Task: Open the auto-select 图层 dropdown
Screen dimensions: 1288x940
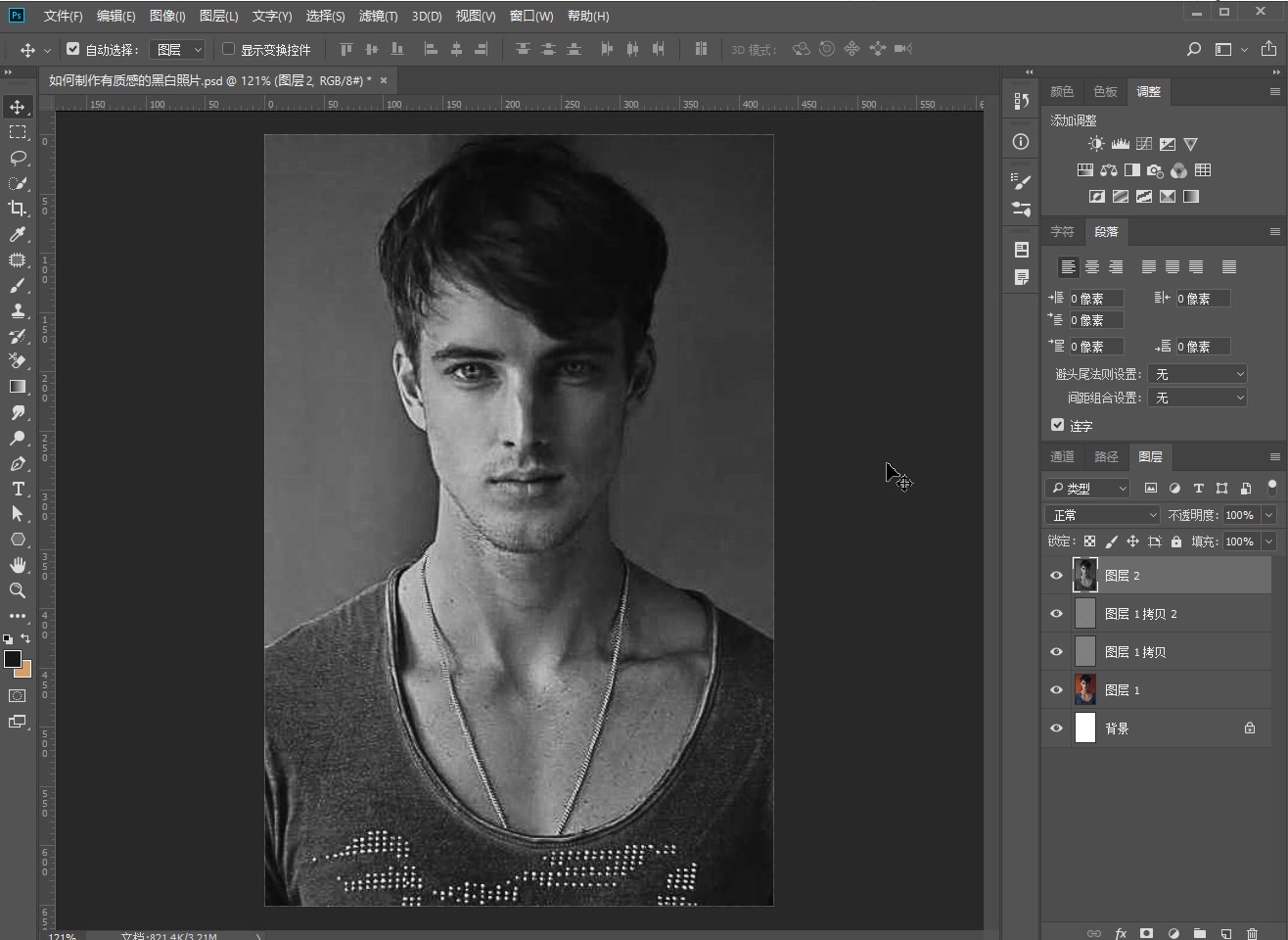Action: coord(177,49)
